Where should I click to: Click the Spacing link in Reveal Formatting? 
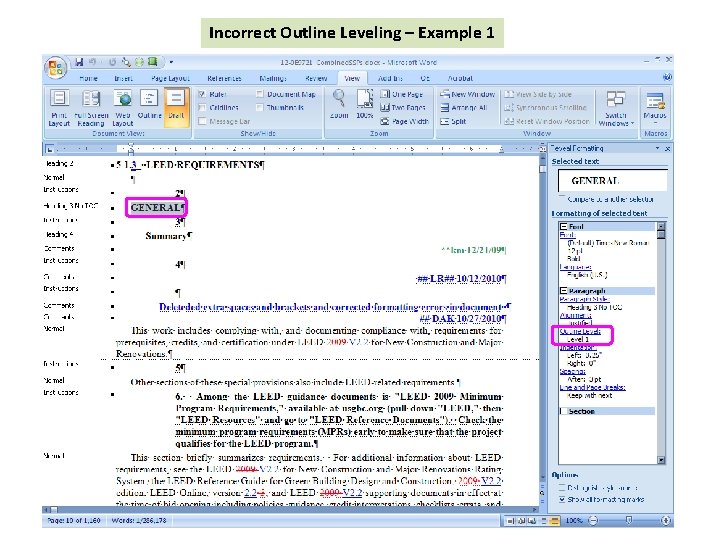[573, 371]
